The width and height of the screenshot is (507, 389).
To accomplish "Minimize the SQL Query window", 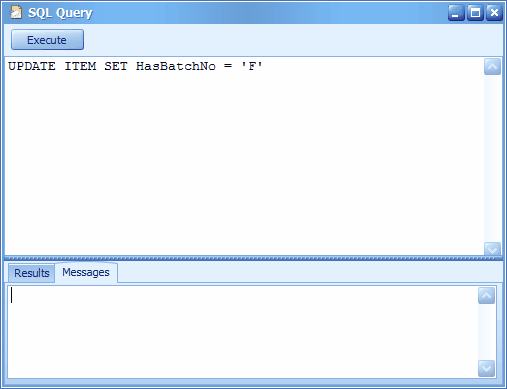I will coord(456,13).
